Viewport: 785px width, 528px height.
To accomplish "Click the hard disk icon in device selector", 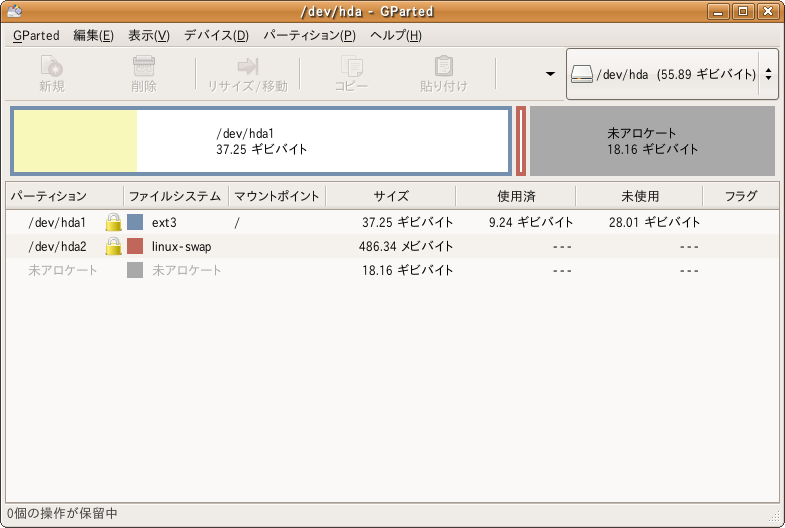I will coord(582,74).
